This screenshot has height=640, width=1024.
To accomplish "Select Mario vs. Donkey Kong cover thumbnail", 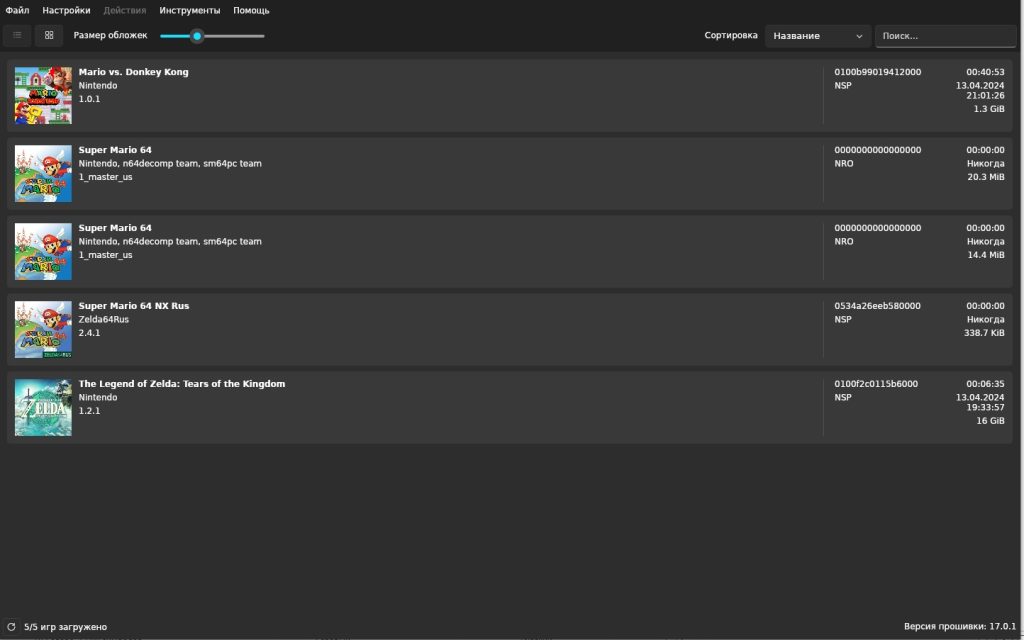I will (43, 95).
